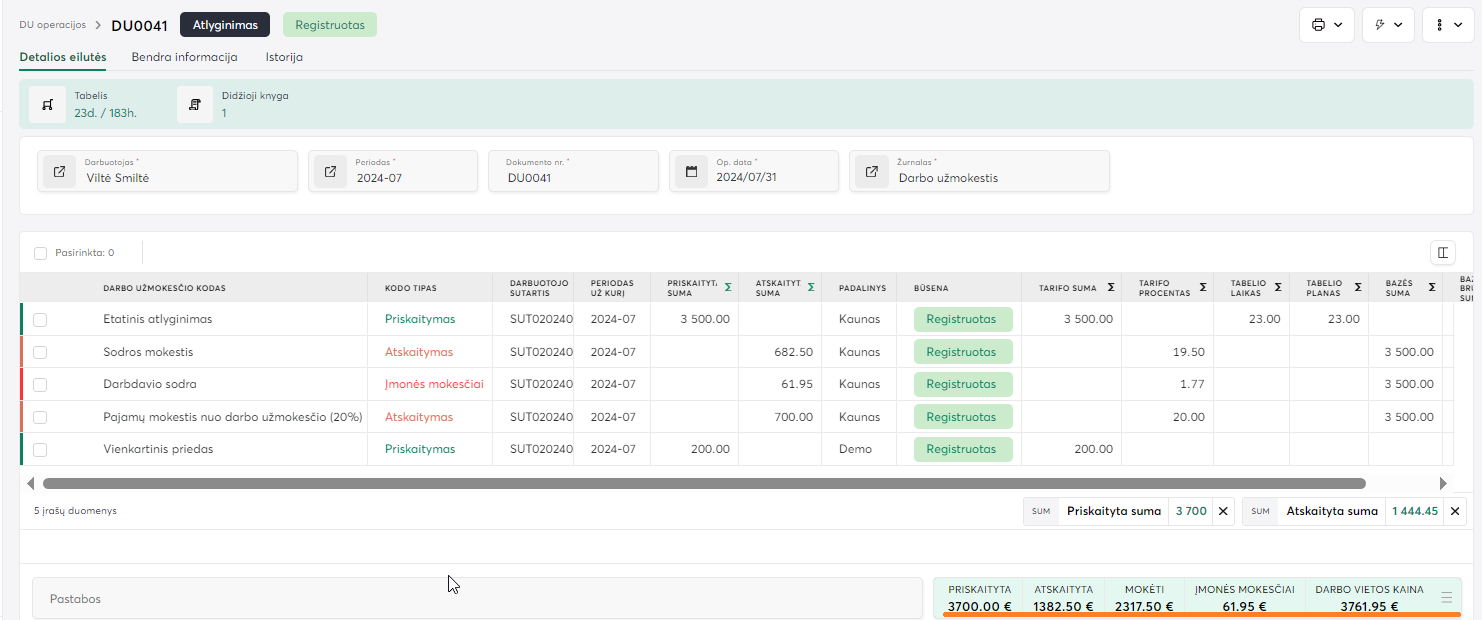Switch to the Istorija tab

pos(284,57)
